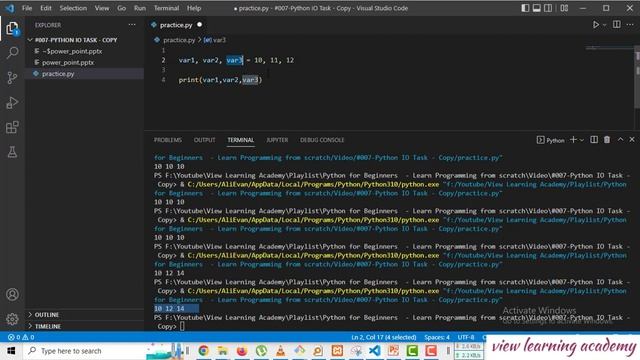Open Google Chrome from taskbar
Image resolution: width=640 pixels, height=360 pixels.
click(203, 351)
